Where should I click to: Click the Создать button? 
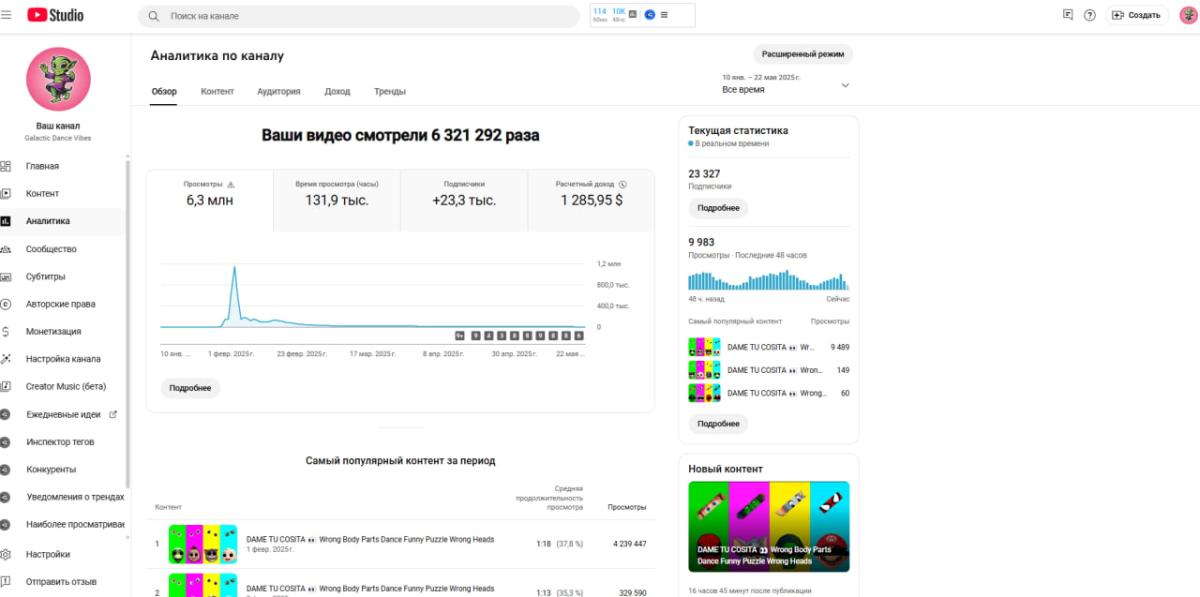point(1136,15)
